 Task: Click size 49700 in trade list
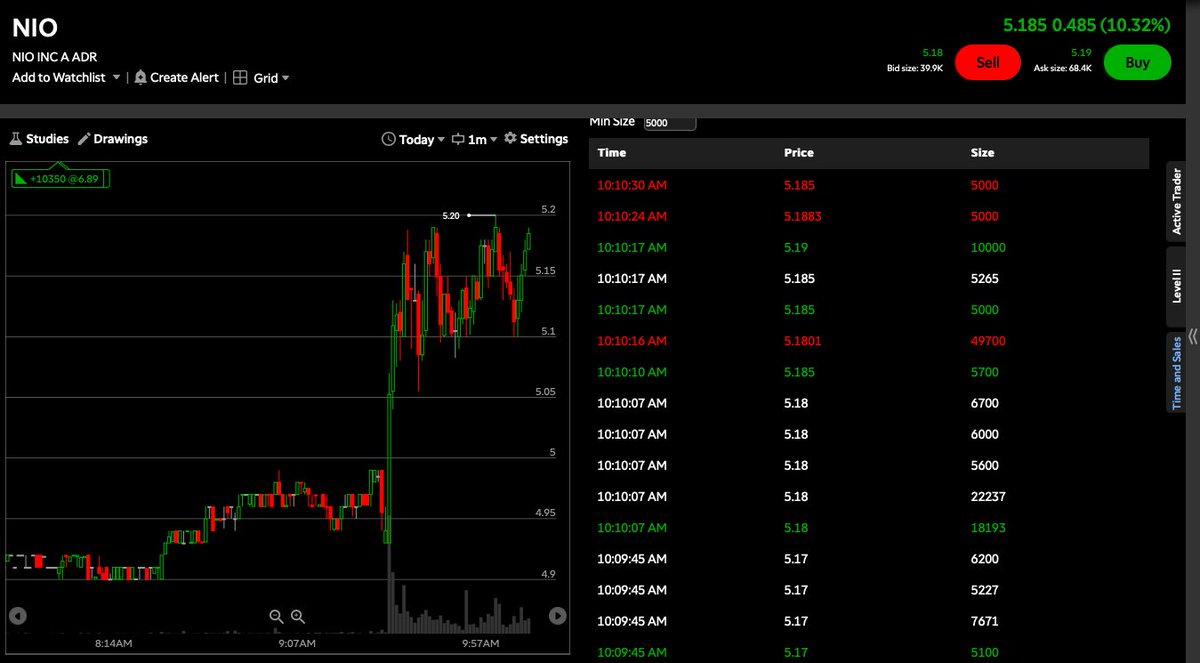point(989,341)
